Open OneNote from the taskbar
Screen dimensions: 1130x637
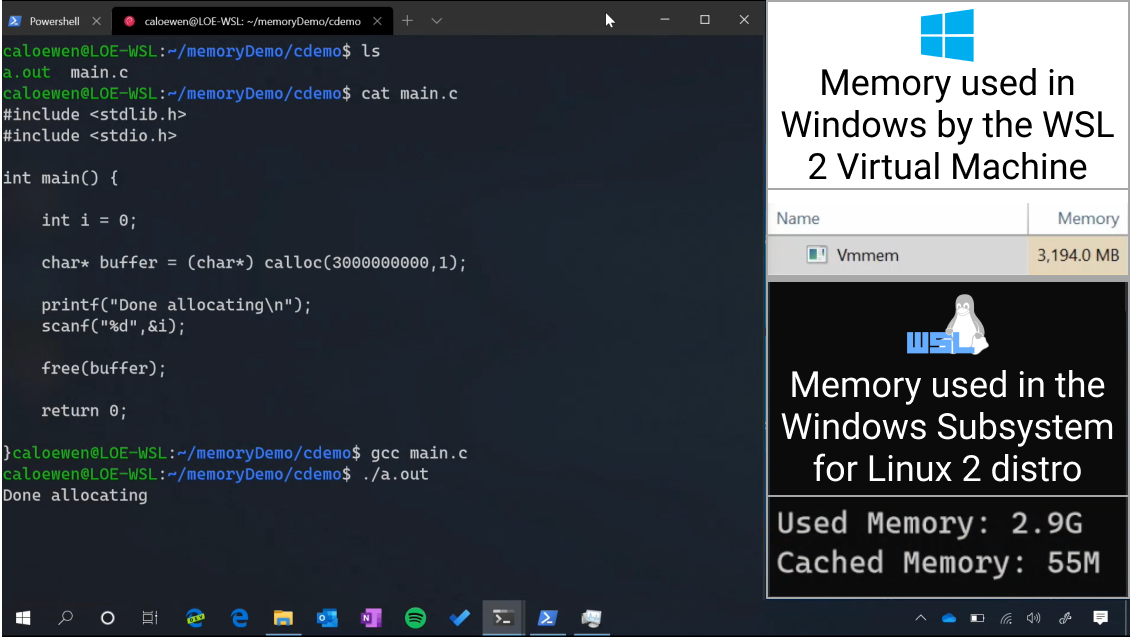click(371, 618)
